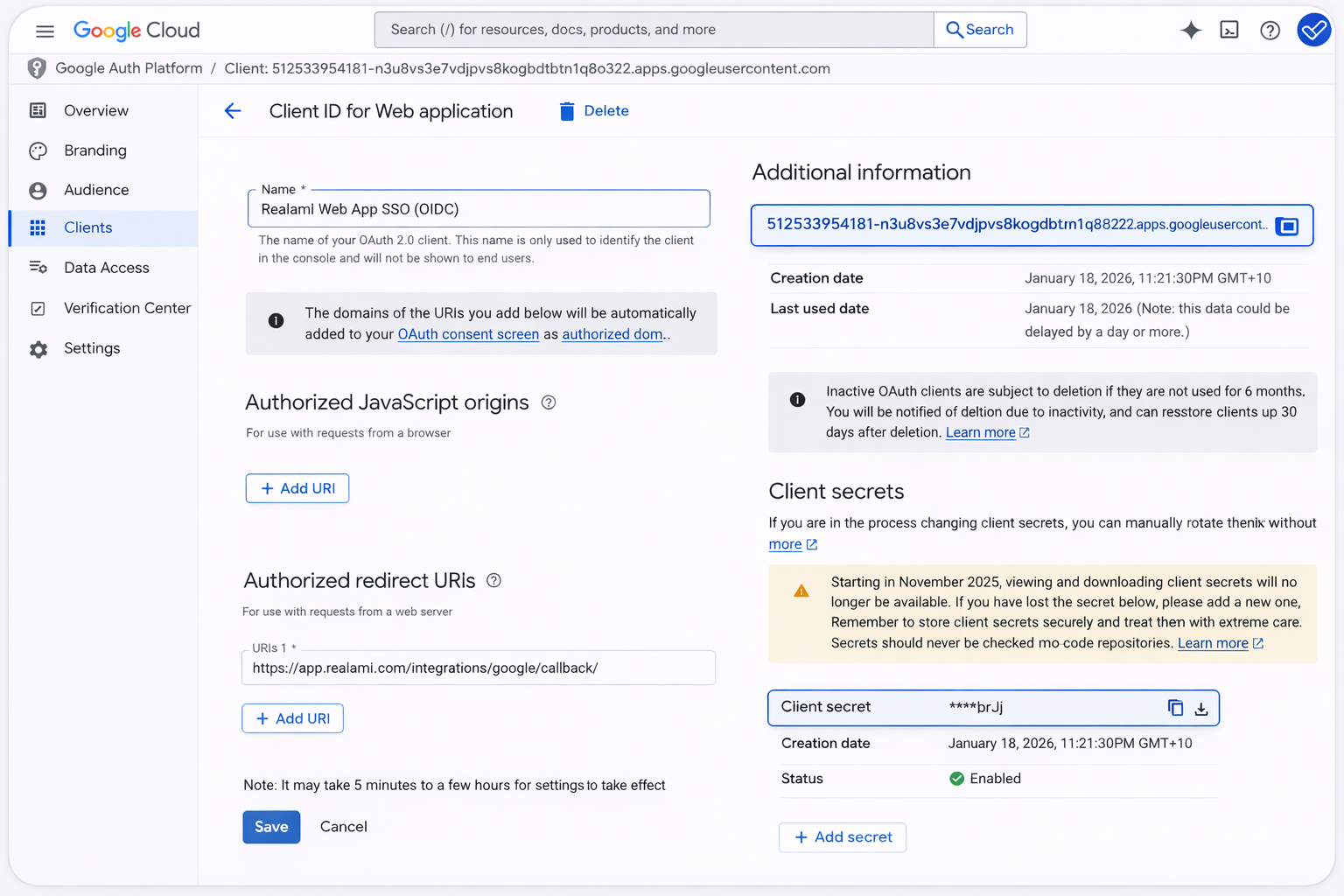The height and width of the screenshot is (896, 1344).
Task: Open the main navigation hamburger menu
Action: point(45,31)
